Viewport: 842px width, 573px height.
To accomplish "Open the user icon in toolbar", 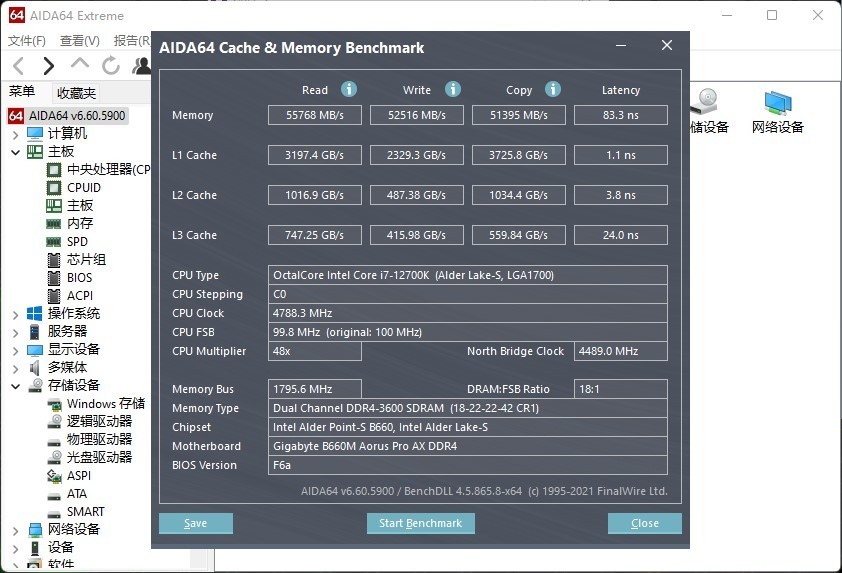I will click(x=142, y=66).
